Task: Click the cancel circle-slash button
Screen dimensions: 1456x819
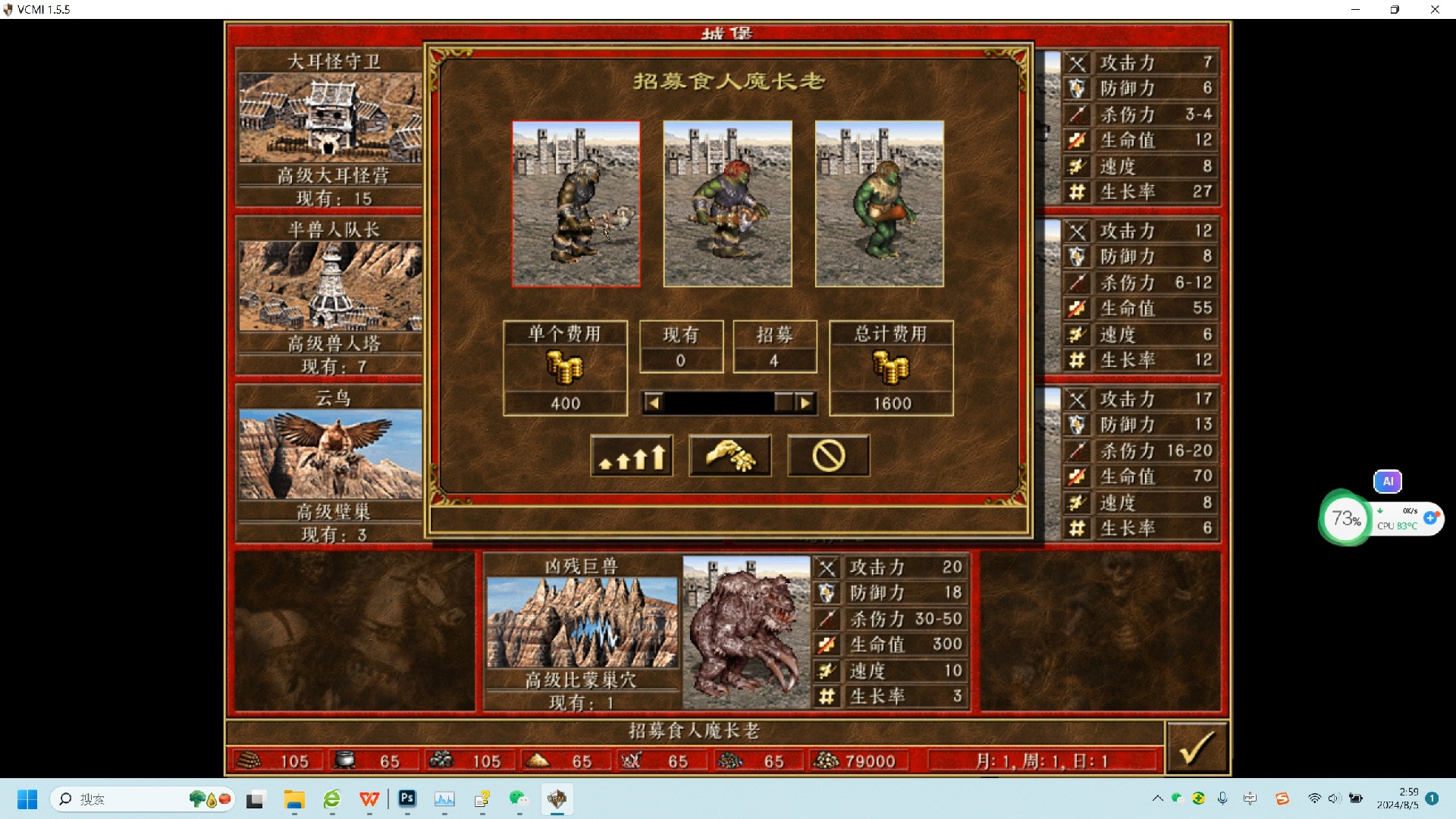Action: pyautogui.click(x=828, y=456)
